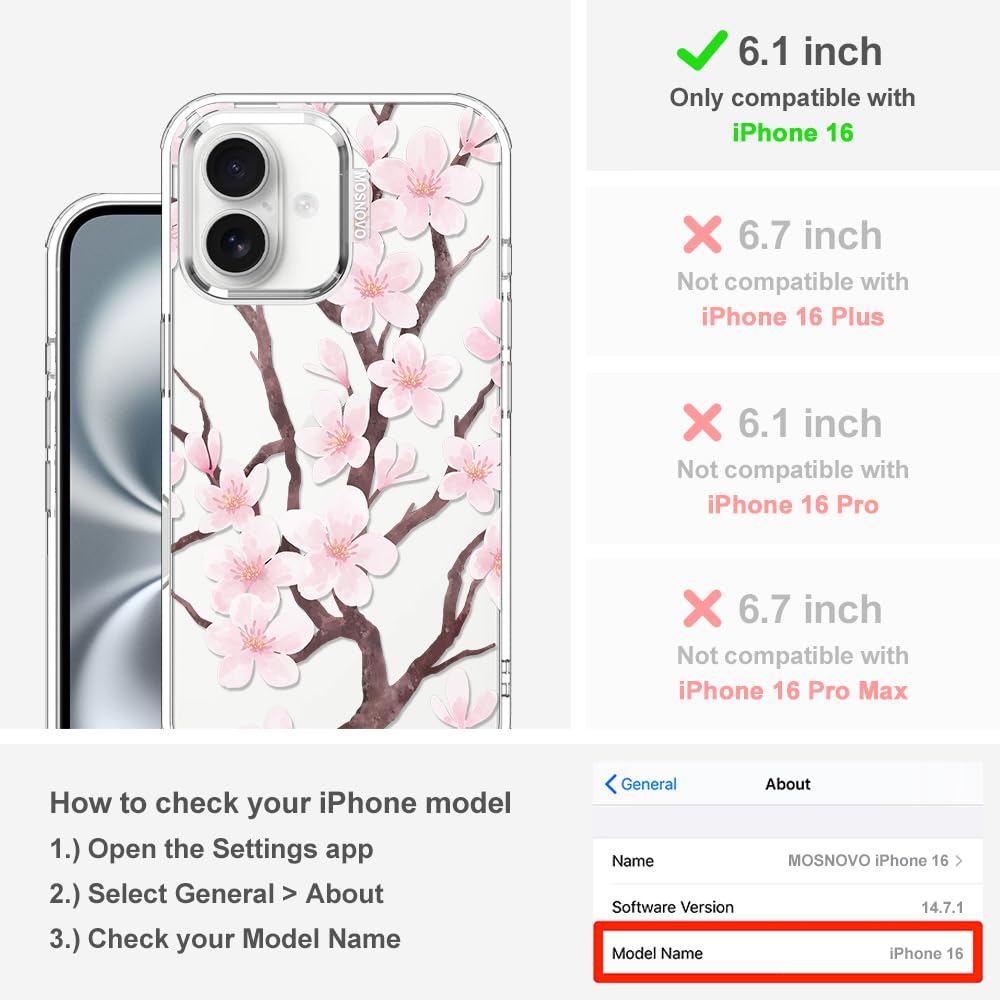Tap the Software Version row
Viewport: 1000px width, 1000px height.
(788, 907)
